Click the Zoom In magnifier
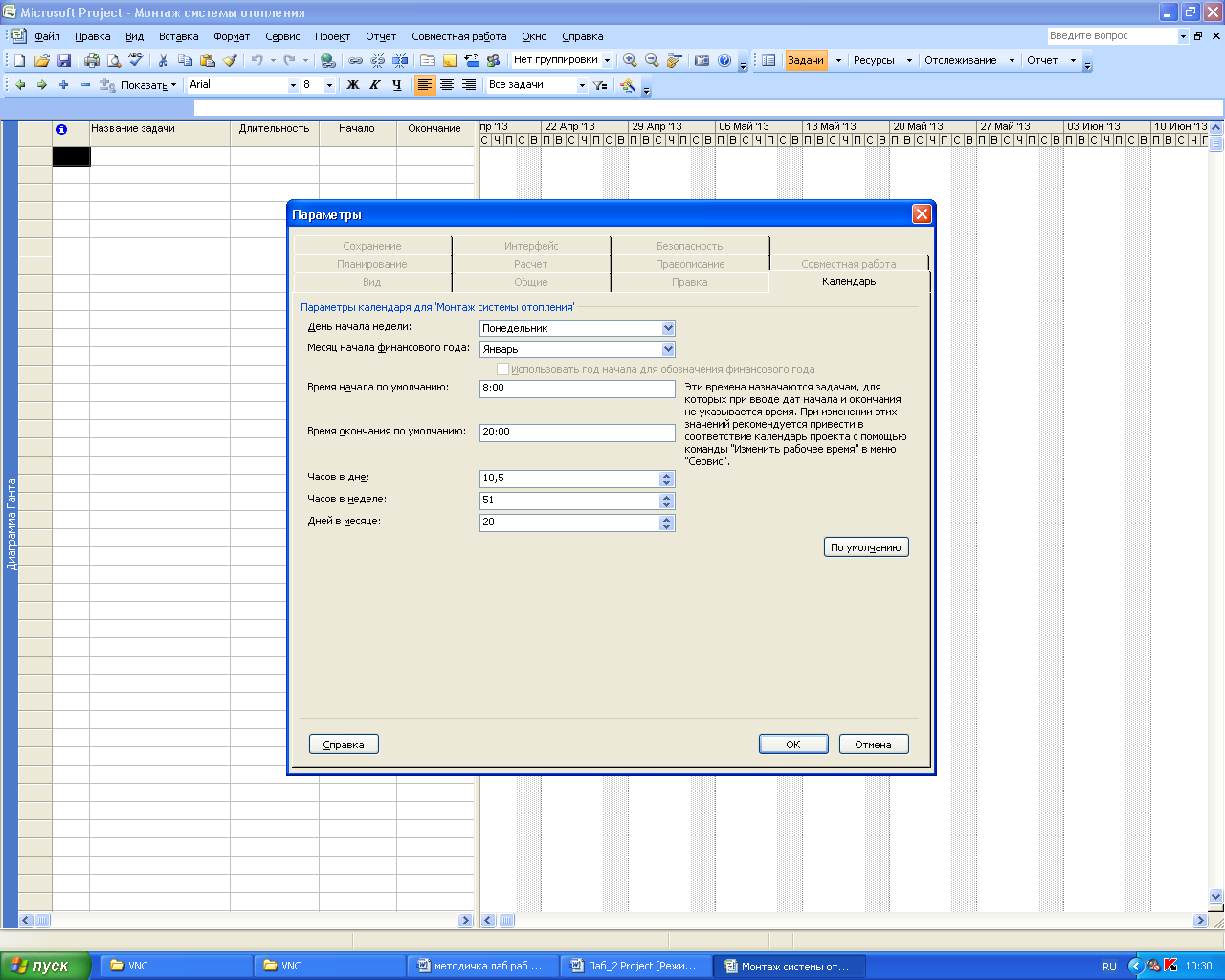The width and height of the screenshot is (1225, 980). [630, 60]
